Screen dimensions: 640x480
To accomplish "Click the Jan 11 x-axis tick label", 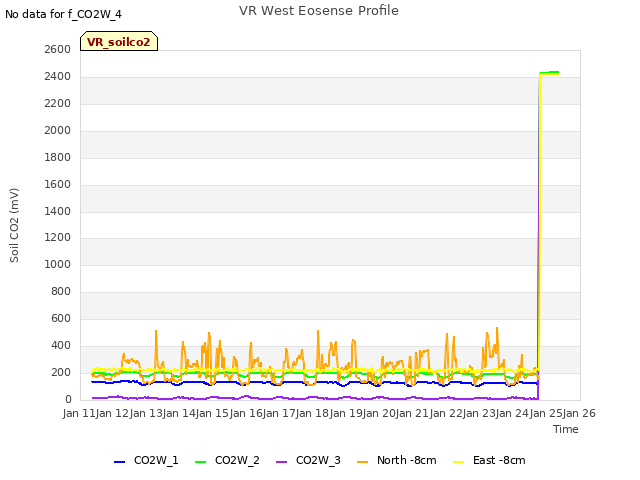I will [80, 413].
